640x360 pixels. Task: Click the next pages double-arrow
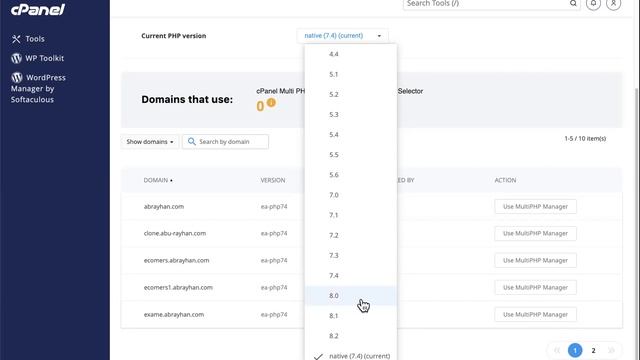611,350
